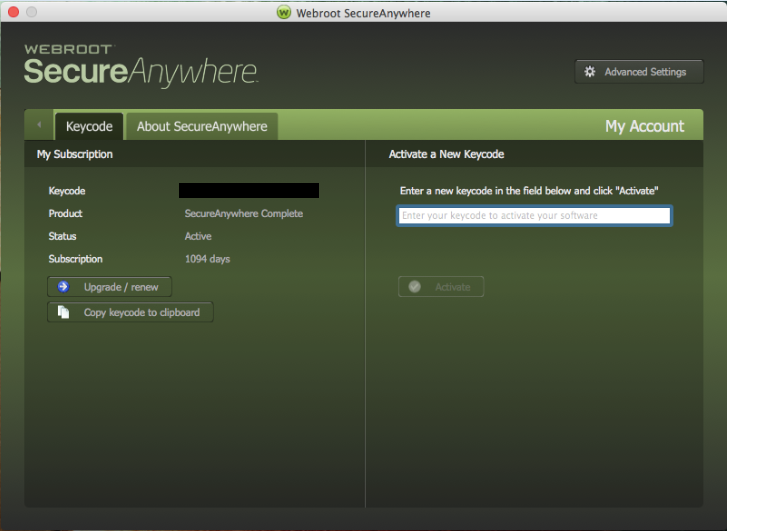Click the 'Subscription' label
This screenshot has width=771, height=531.
(x=75, y=259)
